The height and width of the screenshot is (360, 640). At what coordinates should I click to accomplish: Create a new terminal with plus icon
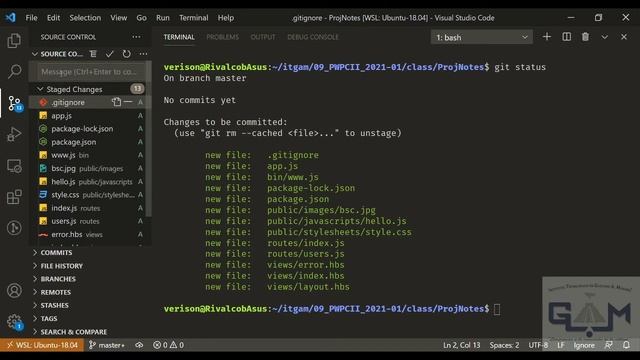tap(547, 37)
